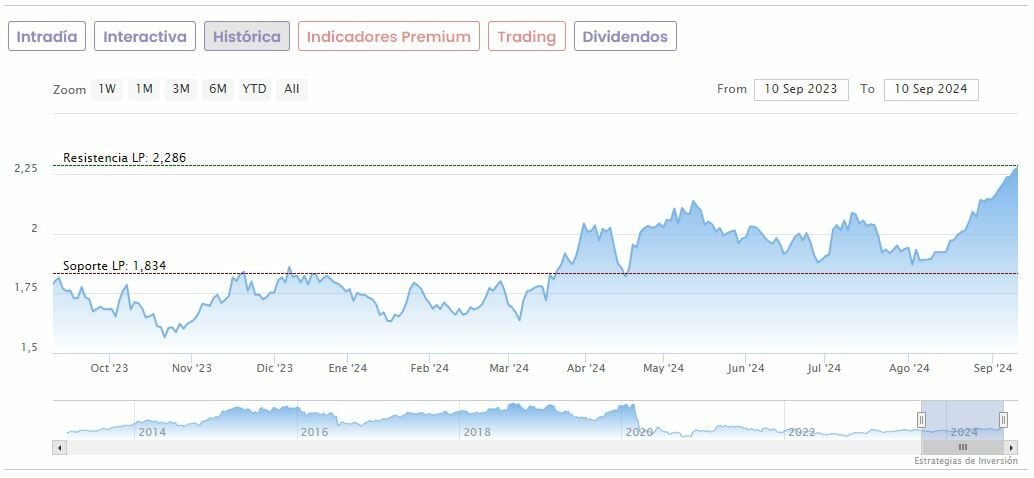Click the left navigator range handle

pyautogui.click(x=921, y=420)
